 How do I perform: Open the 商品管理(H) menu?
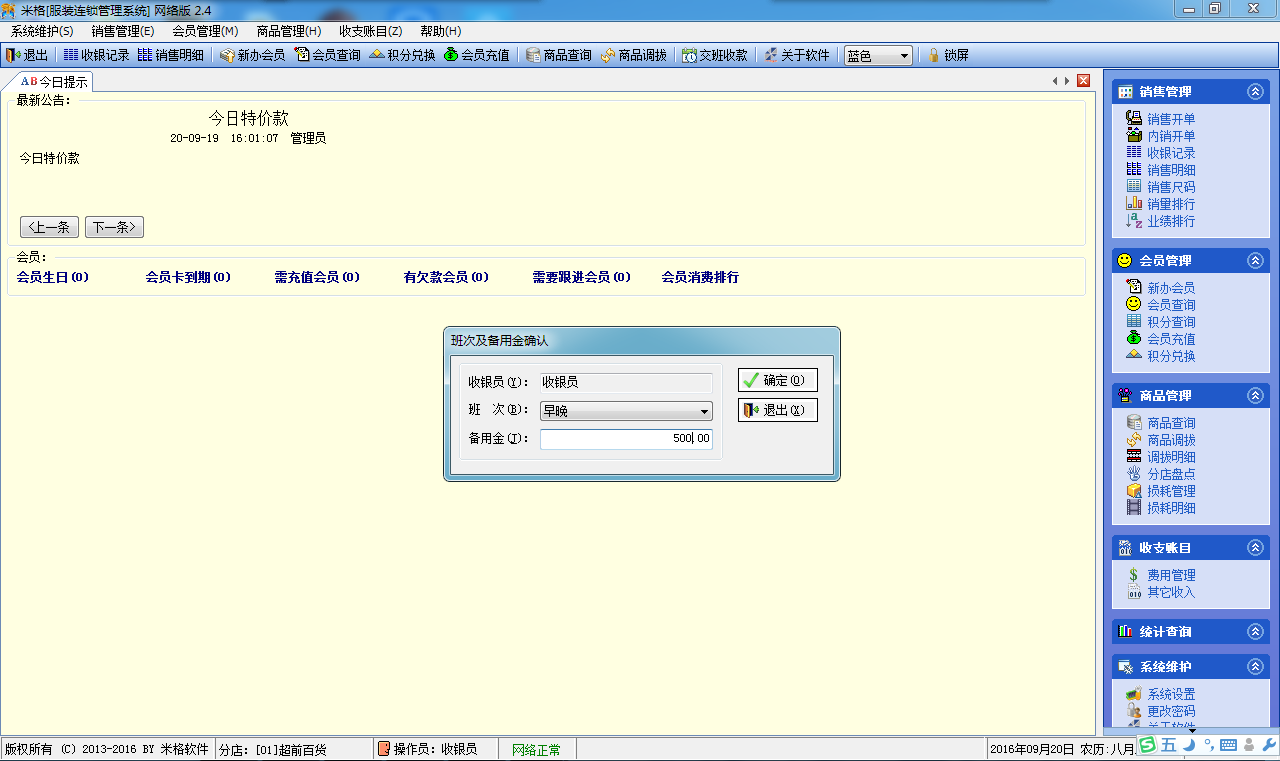(289, 32)
